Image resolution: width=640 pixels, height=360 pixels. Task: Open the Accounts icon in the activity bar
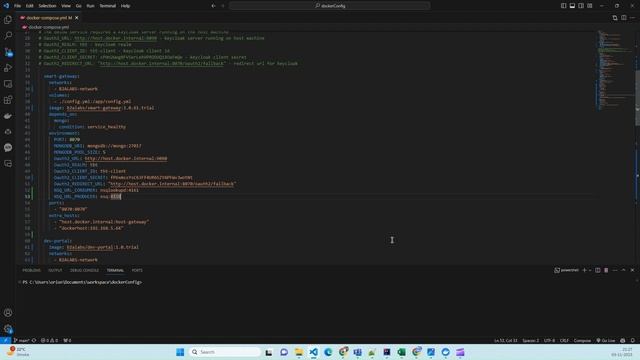(x=8, y=313)
